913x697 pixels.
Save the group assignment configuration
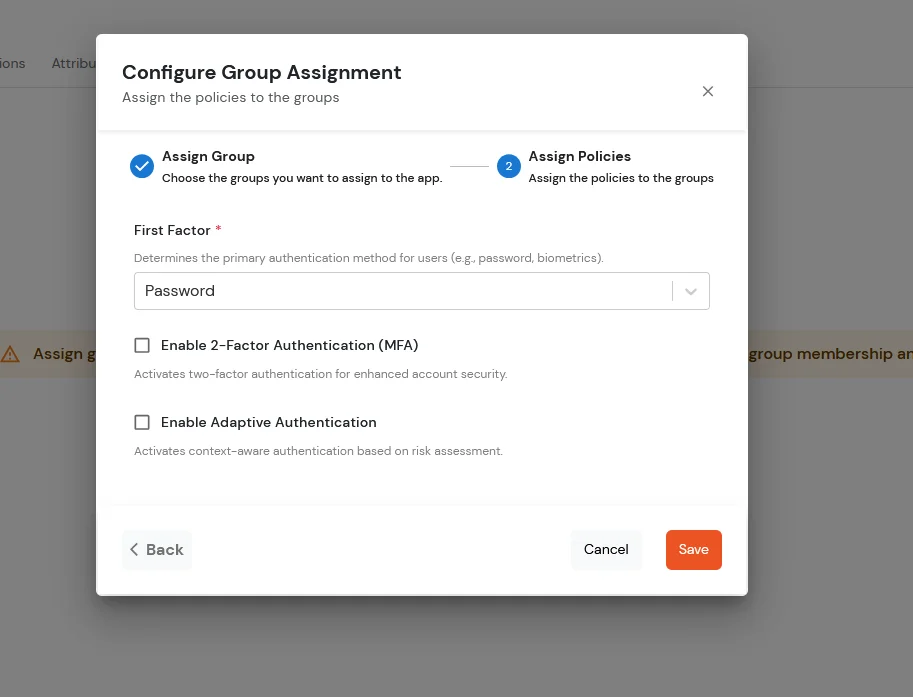693,549
